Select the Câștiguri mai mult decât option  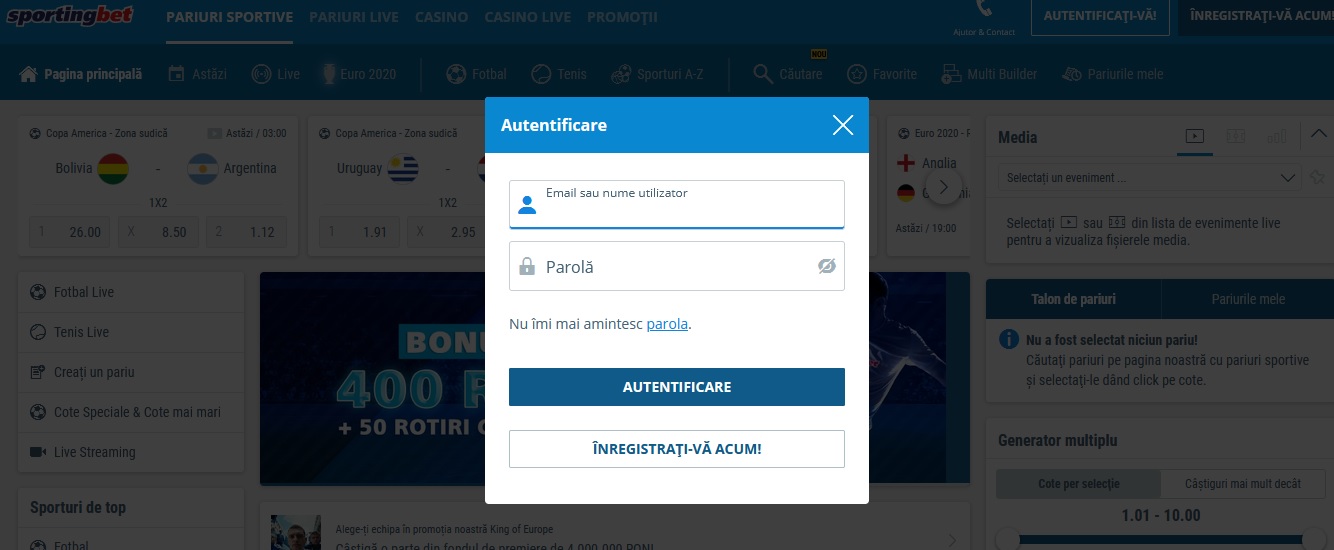click(x=1243, y=484)
